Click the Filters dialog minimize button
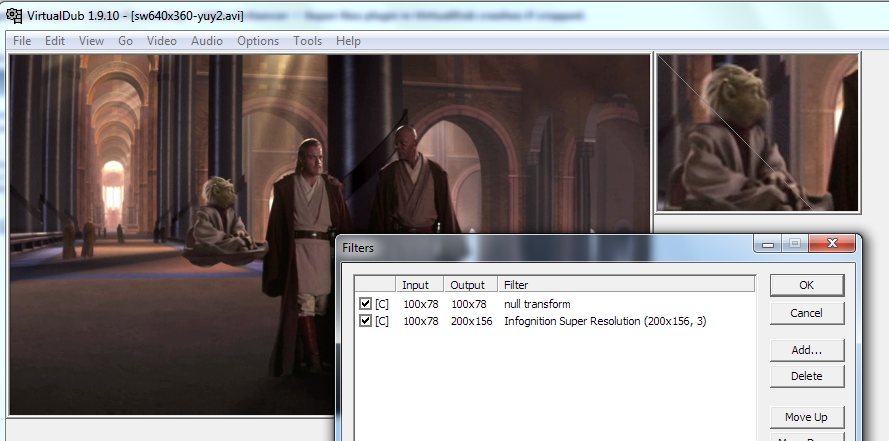The image size is (889, 441). (768, 244)
